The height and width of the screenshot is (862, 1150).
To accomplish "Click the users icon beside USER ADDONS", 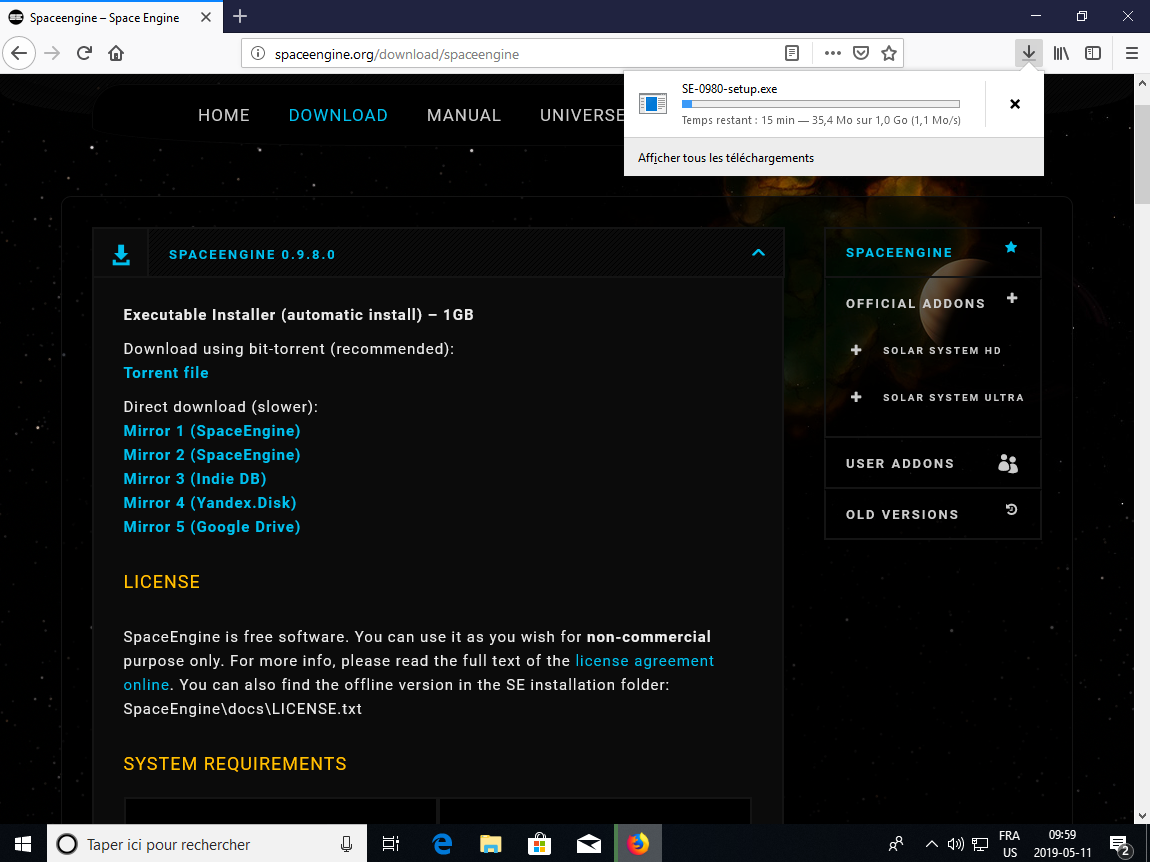I will (x=1008, y=464).
